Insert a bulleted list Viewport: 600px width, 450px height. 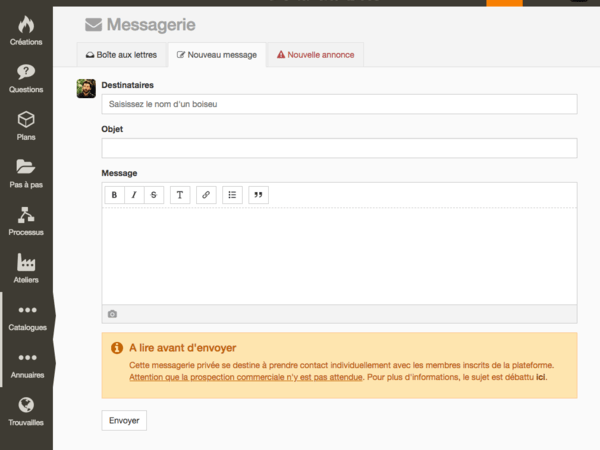(x=232, y=195)
